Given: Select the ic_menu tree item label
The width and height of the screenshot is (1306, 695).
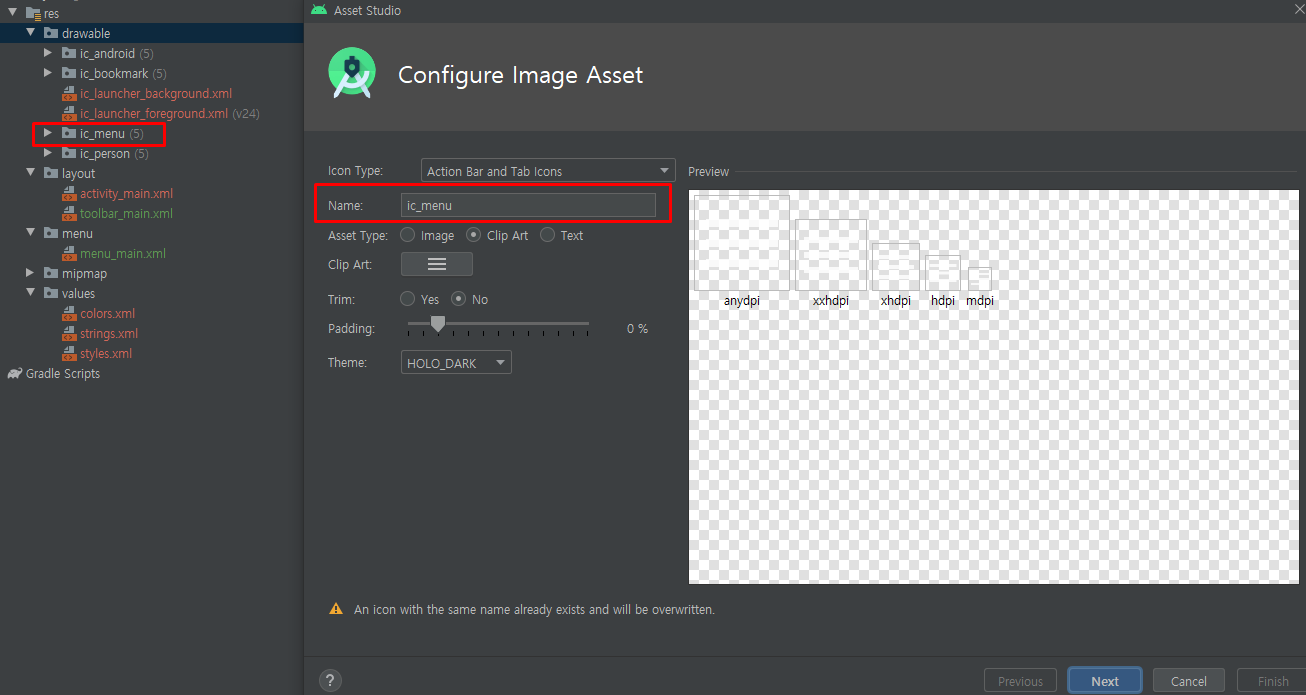Looking at the screenshot, I should click(x=102, y=133).
